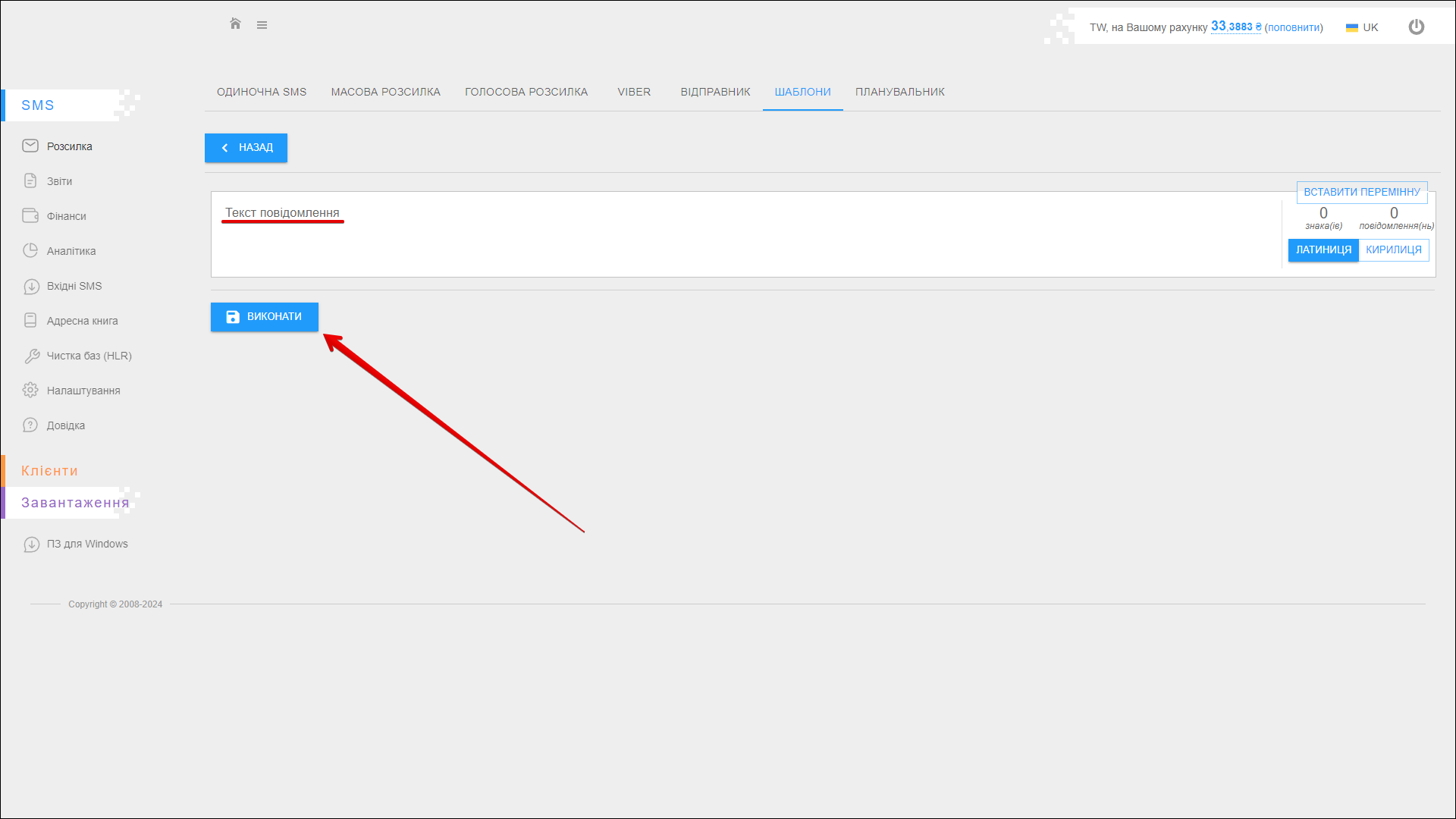Click the Текст повідомлення text field

tap(743, 234)
